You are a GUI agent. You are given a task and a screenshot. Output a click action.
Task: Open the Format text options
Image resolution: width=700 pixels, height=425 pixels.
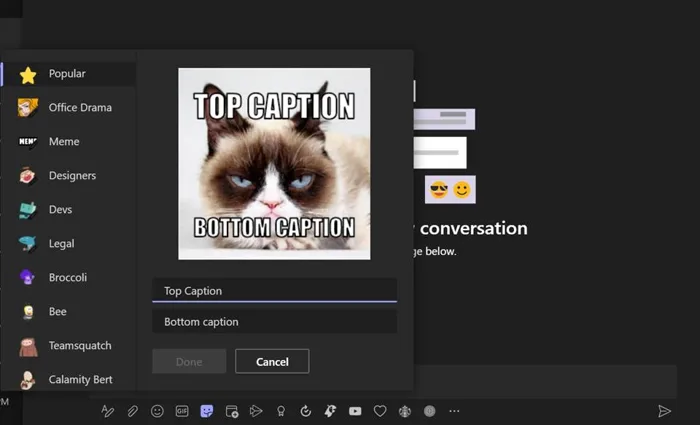108,411
